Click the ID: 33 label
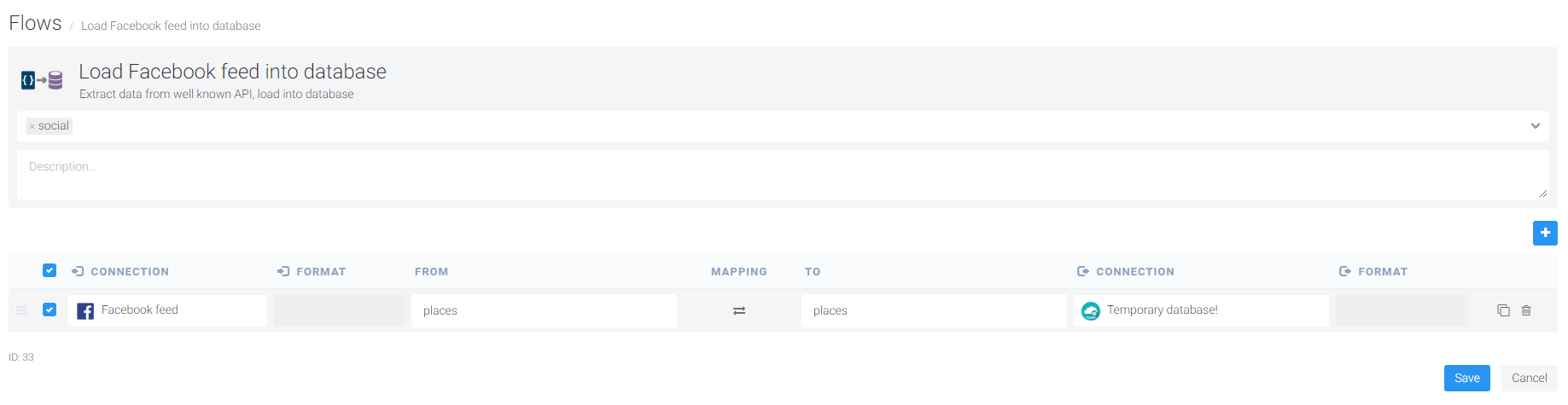 click(x=21, y=357)
